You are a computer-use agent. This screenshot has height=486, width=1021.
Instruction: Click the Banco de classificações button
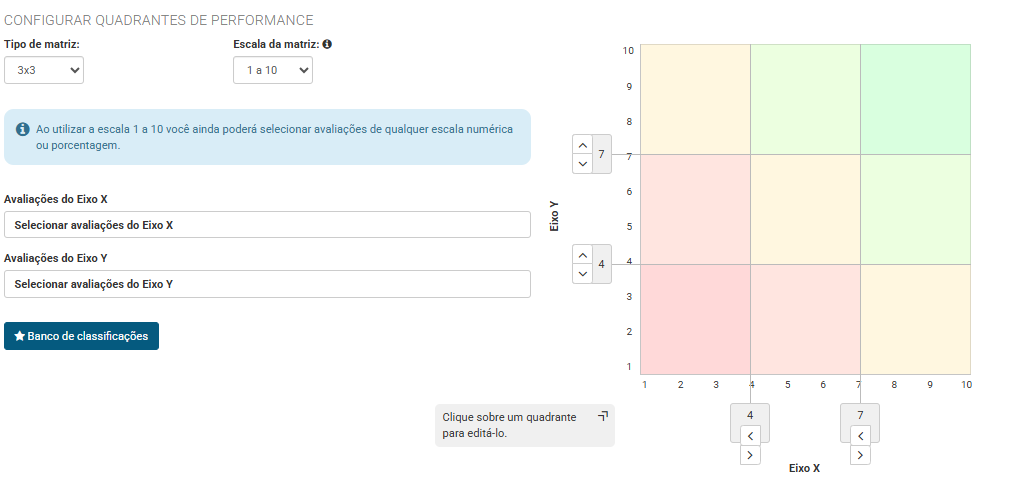[x=81, y=336]
